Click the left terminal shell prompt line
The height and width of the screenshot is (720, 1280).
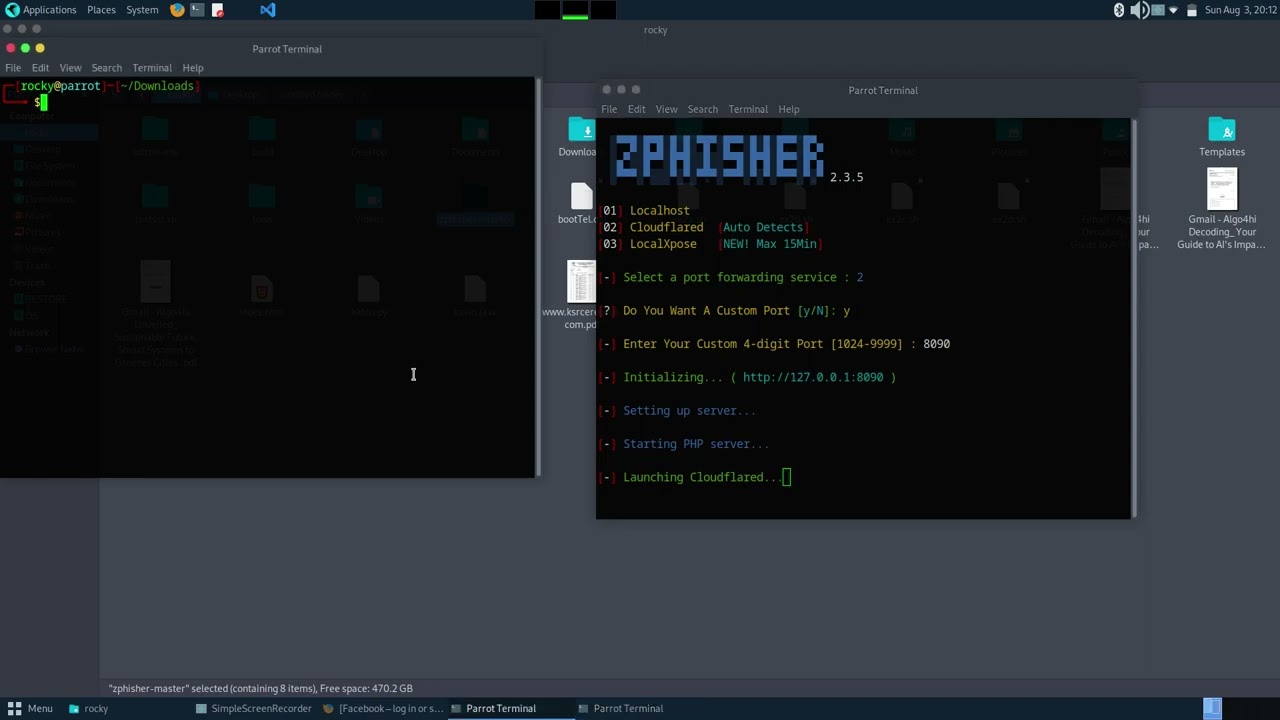[x=41, y=102]
